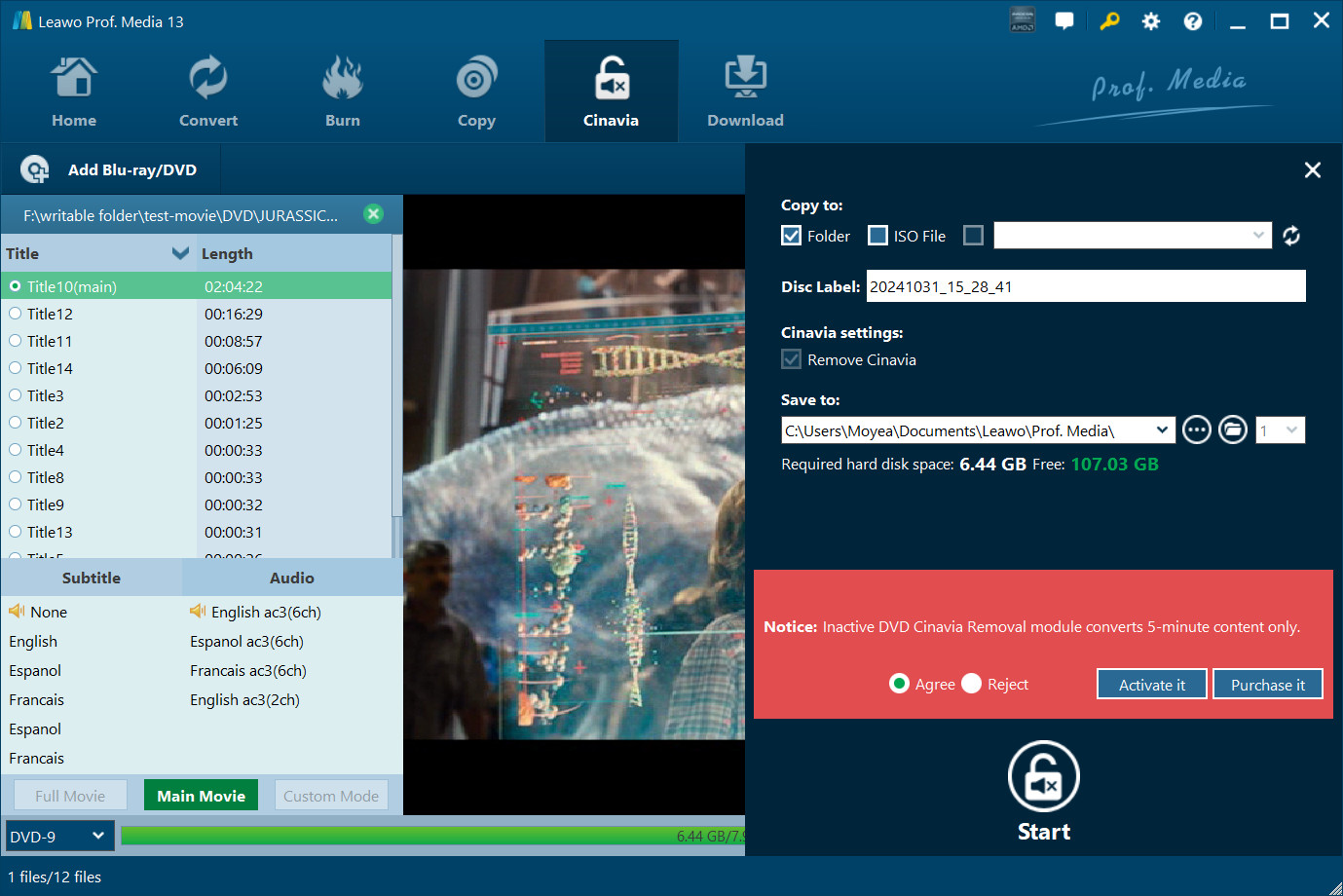Choose Custom Mode

coord(331,796)
